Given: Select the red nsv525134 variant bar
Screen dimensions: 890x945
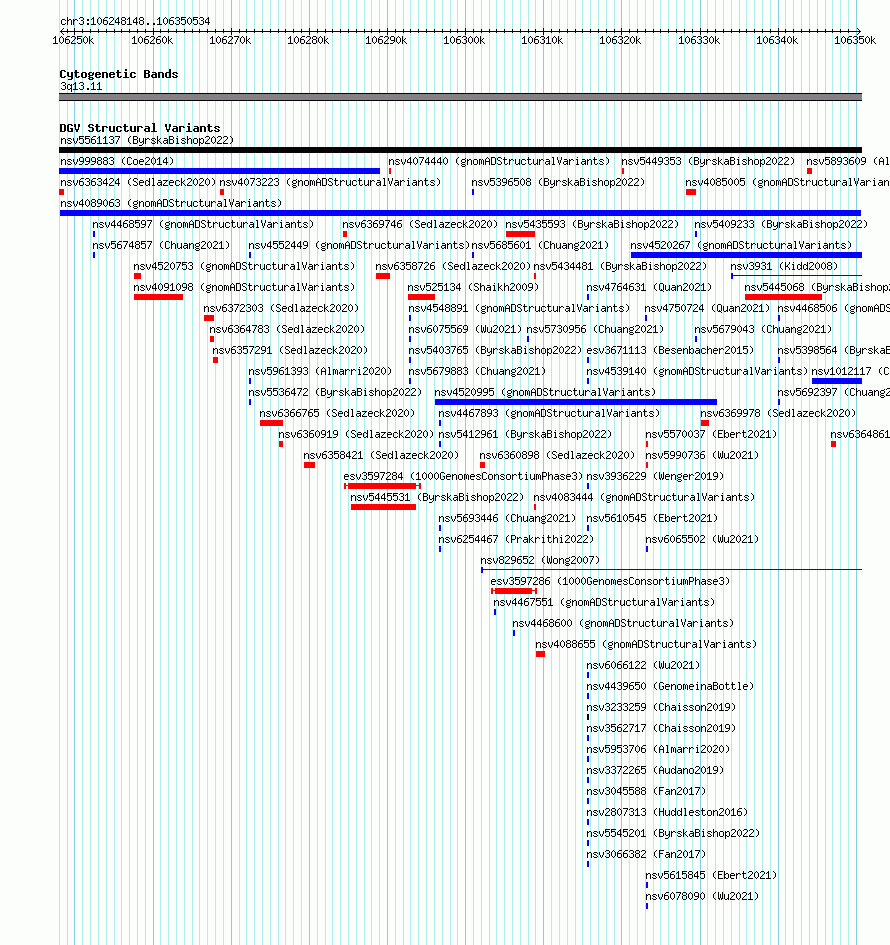Looking at the screenshot, I should 421,297.
